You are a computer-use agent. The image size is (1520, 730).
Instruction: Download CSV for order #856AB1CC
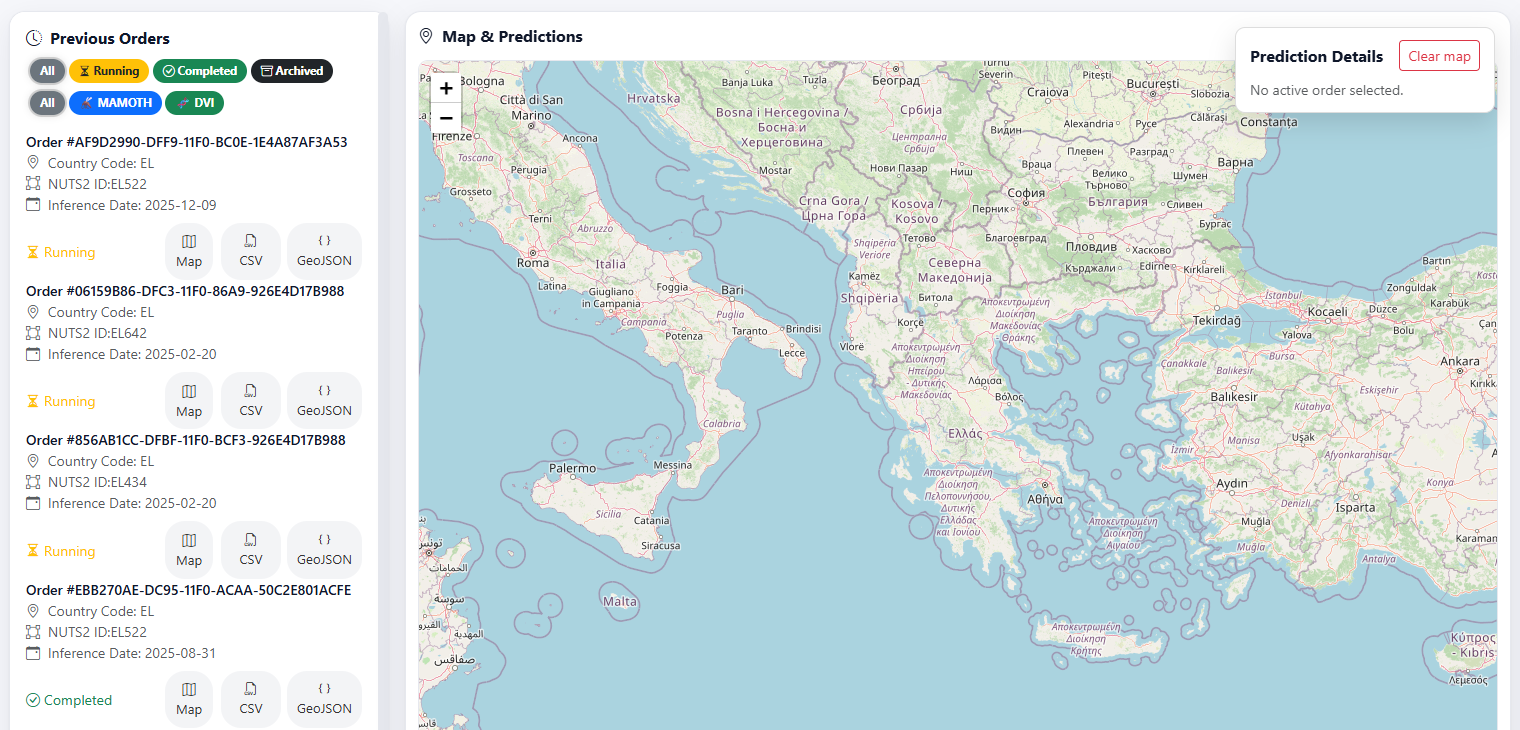coord(251,550)
